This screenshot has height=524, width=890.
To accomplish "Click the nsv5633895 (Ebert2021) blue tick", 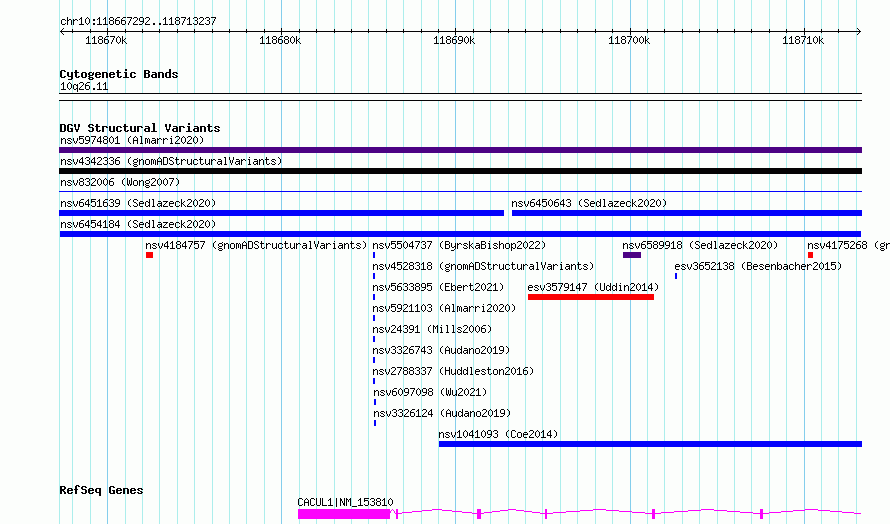I will pos(374,297).
